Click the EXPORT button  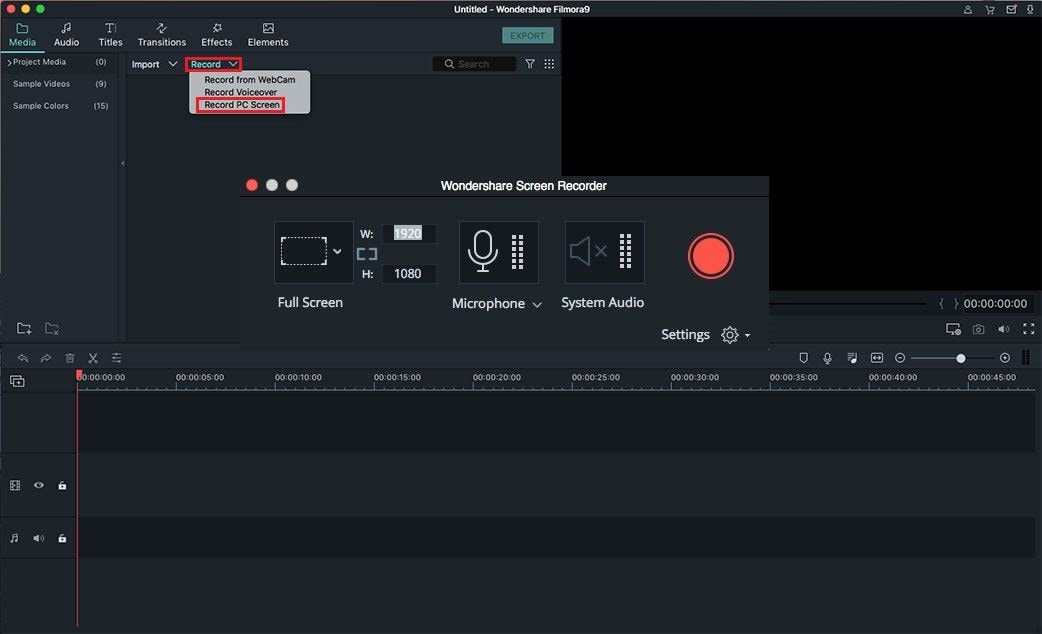528,36
